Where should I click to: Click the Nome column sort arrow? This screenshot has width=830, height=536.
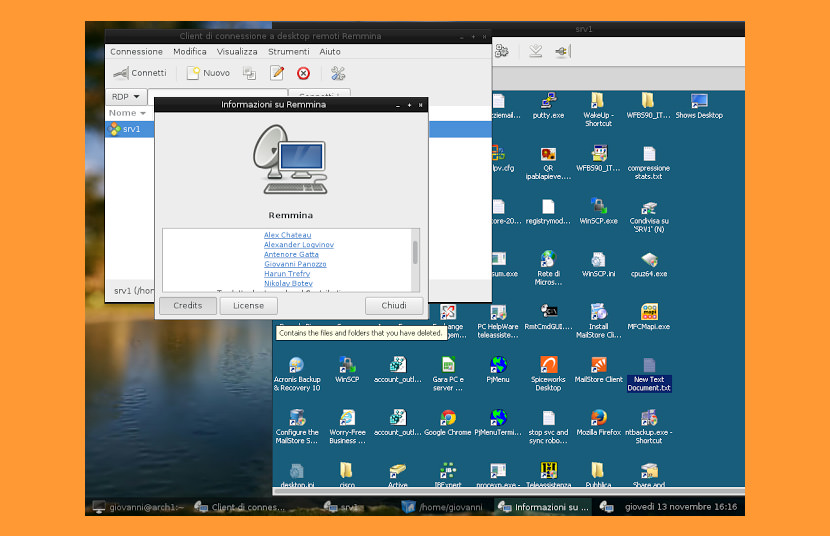pyautogui.click(x=143, y=113)
